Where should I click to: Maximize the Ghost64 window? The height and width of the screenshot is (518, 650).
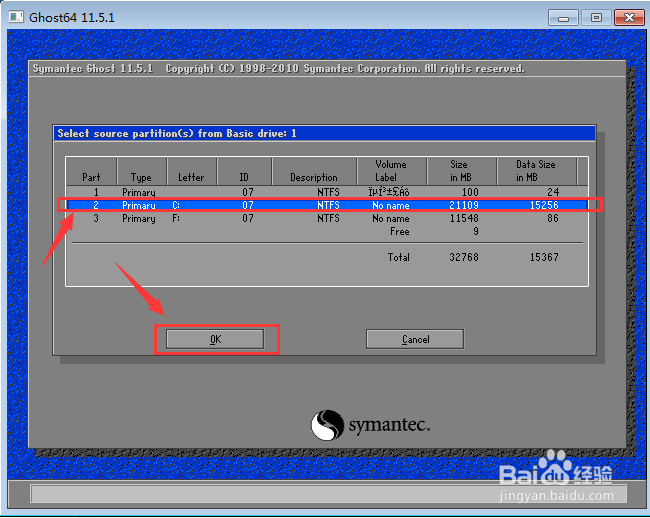(596, 18)
